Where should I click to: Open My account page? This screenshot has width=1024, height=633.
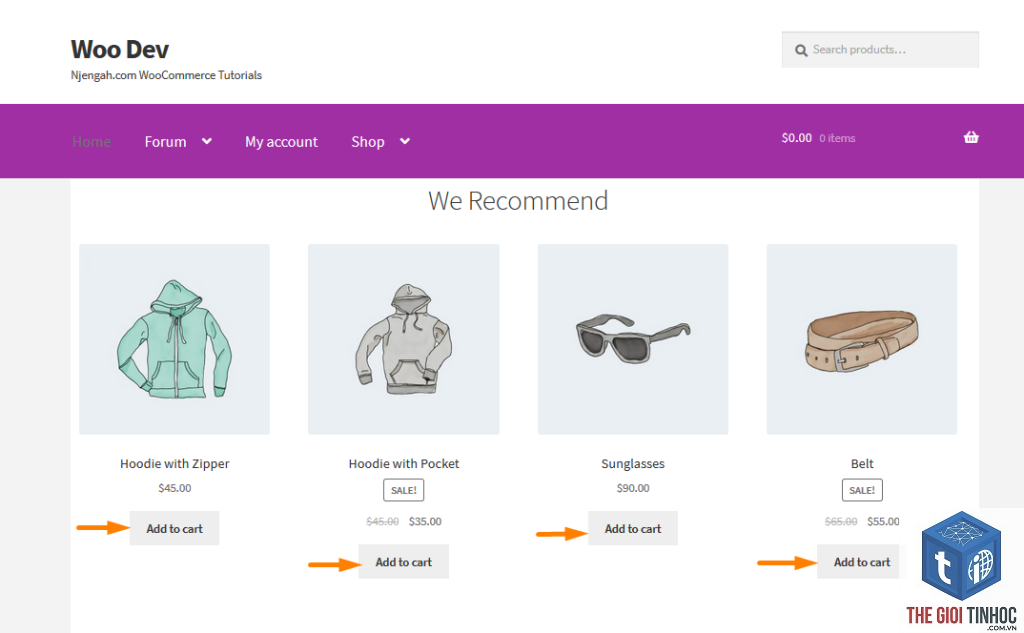(x=281, y=142)
